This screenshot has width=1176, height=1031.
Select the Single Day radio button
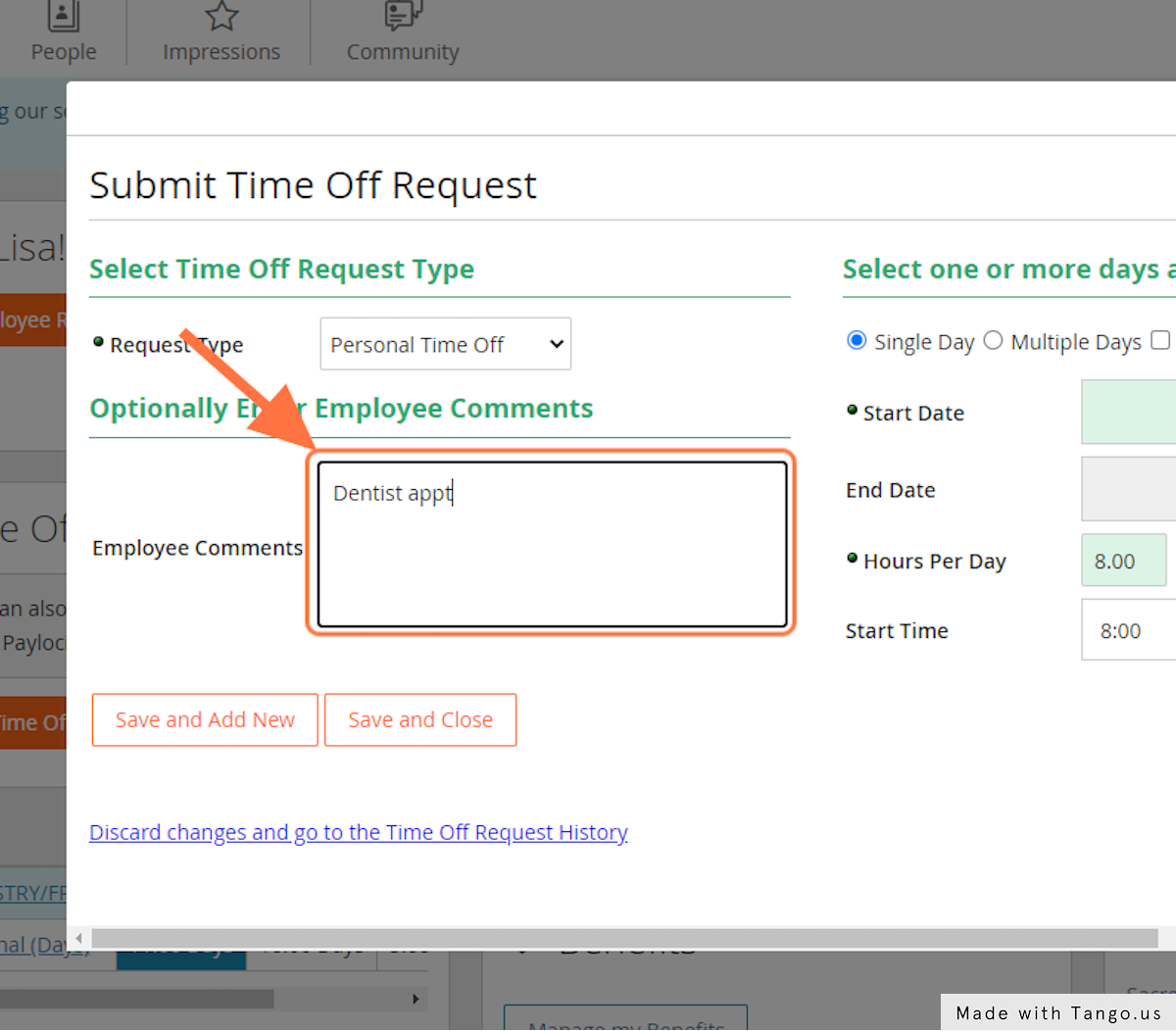(x=857, y=340)
